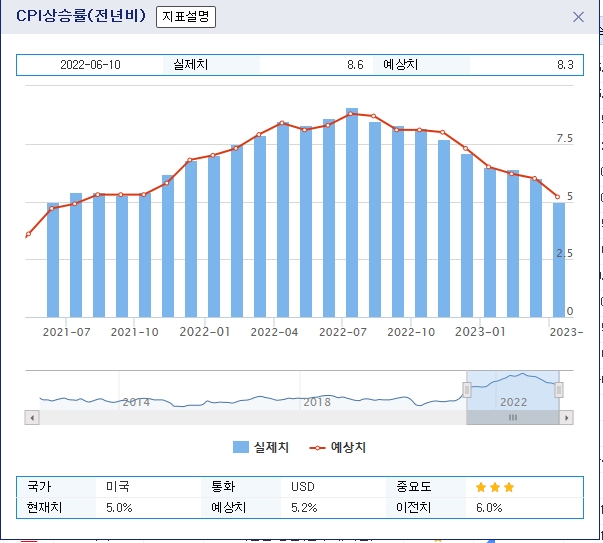Click the 2022 label in navigator selection
This screenshot has width=603, height=543.
pyautogui.click(x=513, y=402)
